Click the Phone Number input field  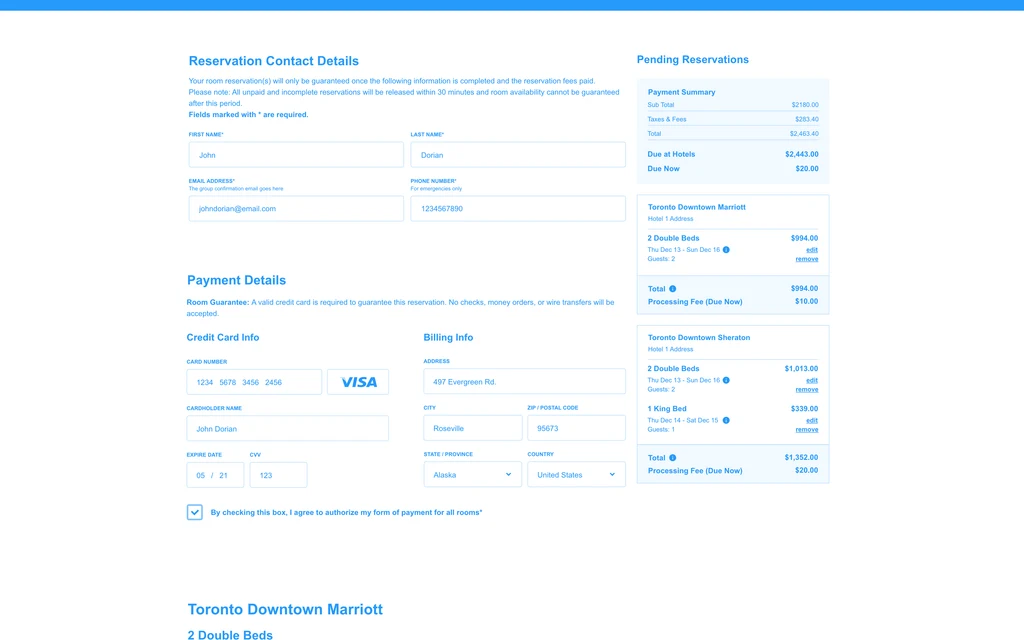pyautogui.click(x=518, y=208)
